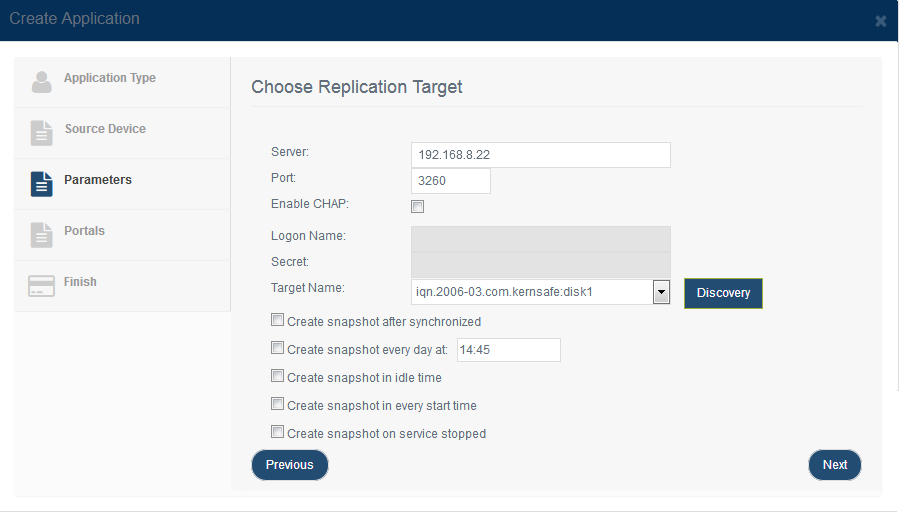Click the Discovery button
899x512 pixels.
point(723,293)
